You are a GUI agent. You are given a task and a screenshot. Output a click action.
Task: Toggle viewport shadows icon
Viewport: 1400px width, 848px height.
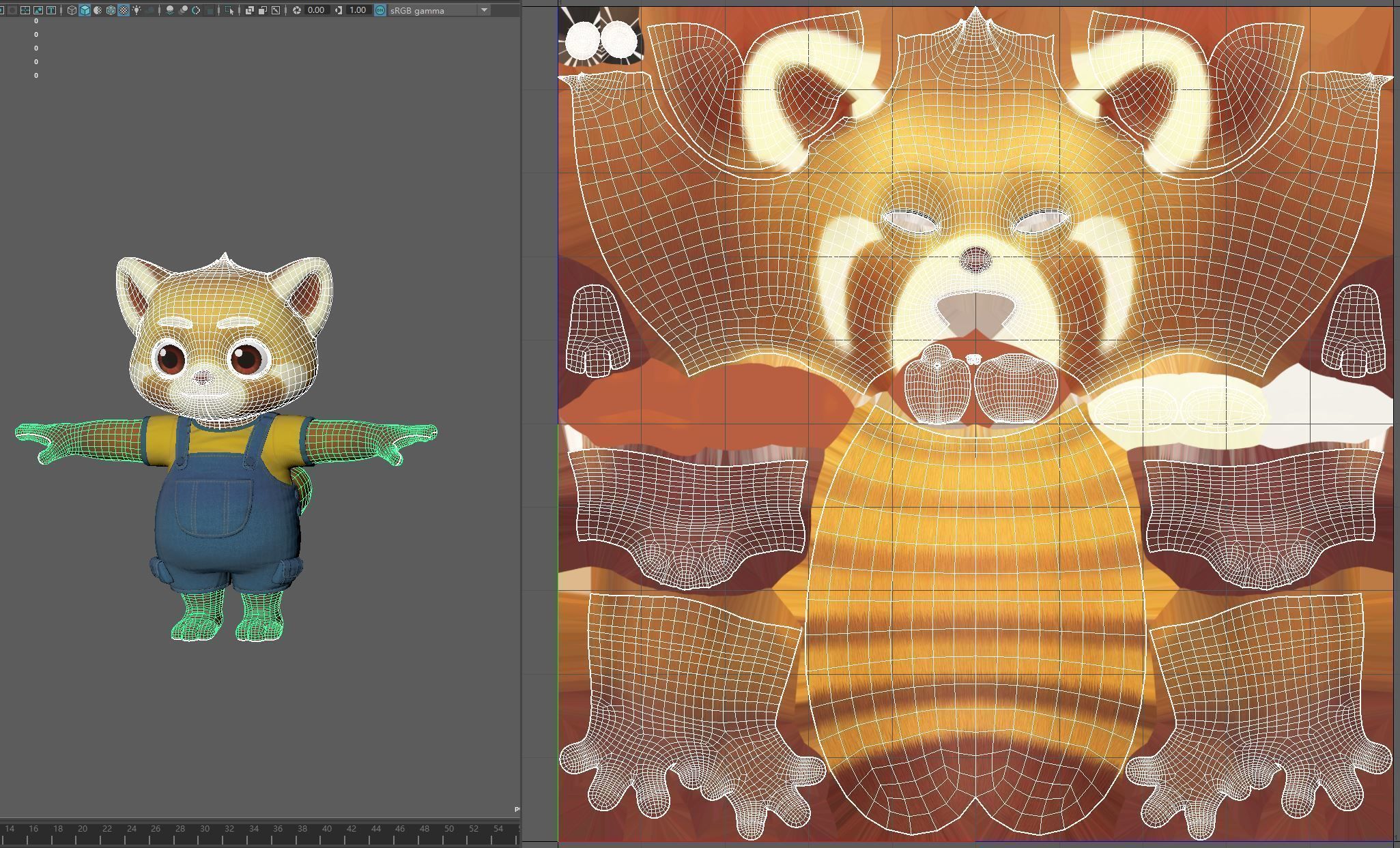(x=150, y=10)
